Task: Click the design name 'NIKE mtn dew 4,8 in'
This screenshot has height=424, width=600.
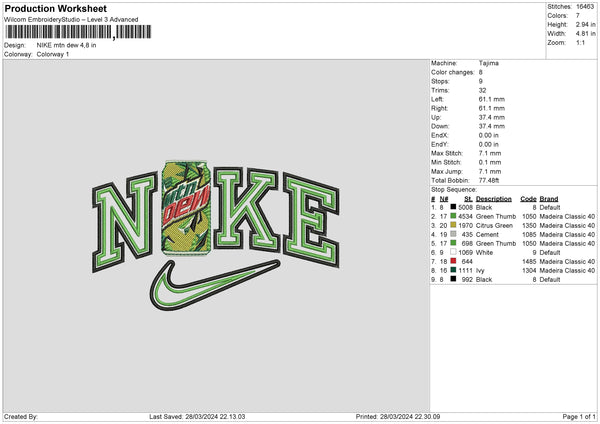Action: point(67,45)
